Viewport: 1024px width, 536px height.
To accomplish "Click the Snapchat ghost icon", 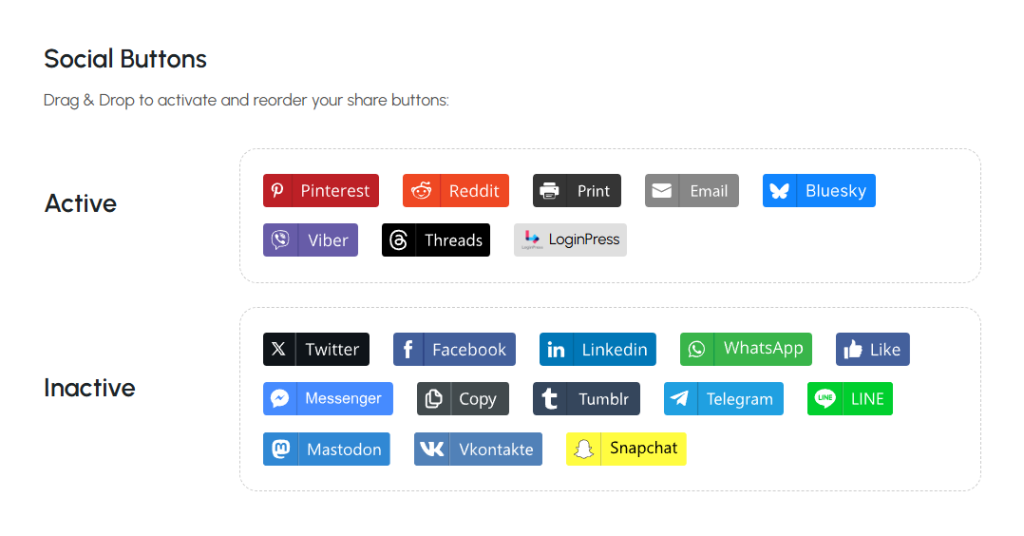I will point(583,449).
